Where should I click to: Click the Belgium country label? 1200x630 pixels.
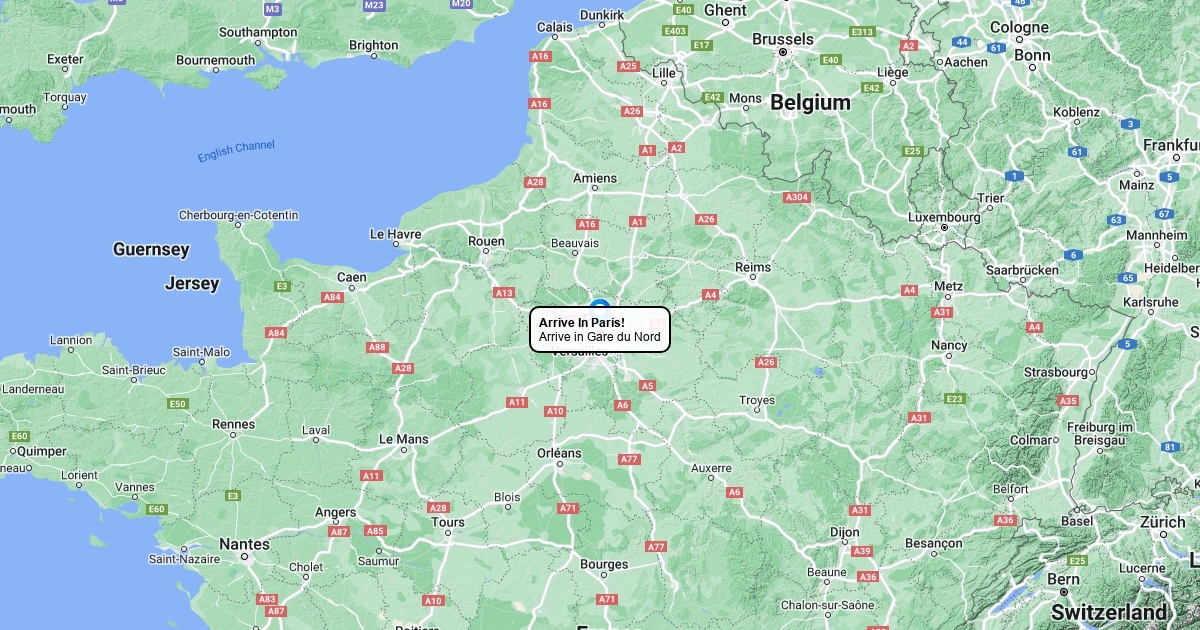(x=810, y=102)
